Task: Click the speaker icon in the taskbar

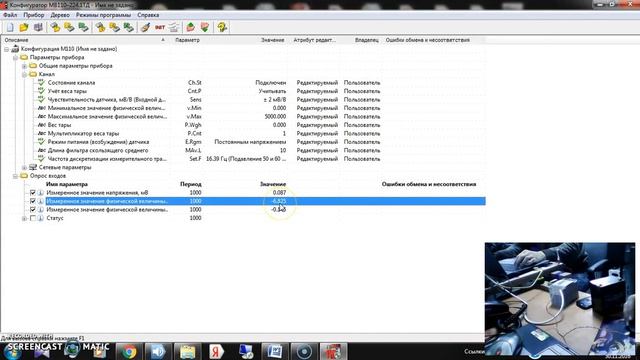Action: (158, 351)
